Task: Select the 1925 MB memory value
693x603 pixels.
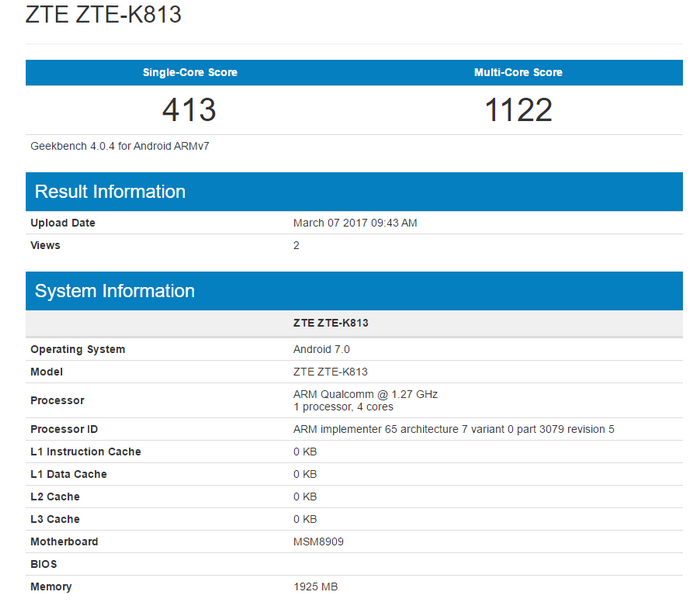Action: [x=316, y=587]
